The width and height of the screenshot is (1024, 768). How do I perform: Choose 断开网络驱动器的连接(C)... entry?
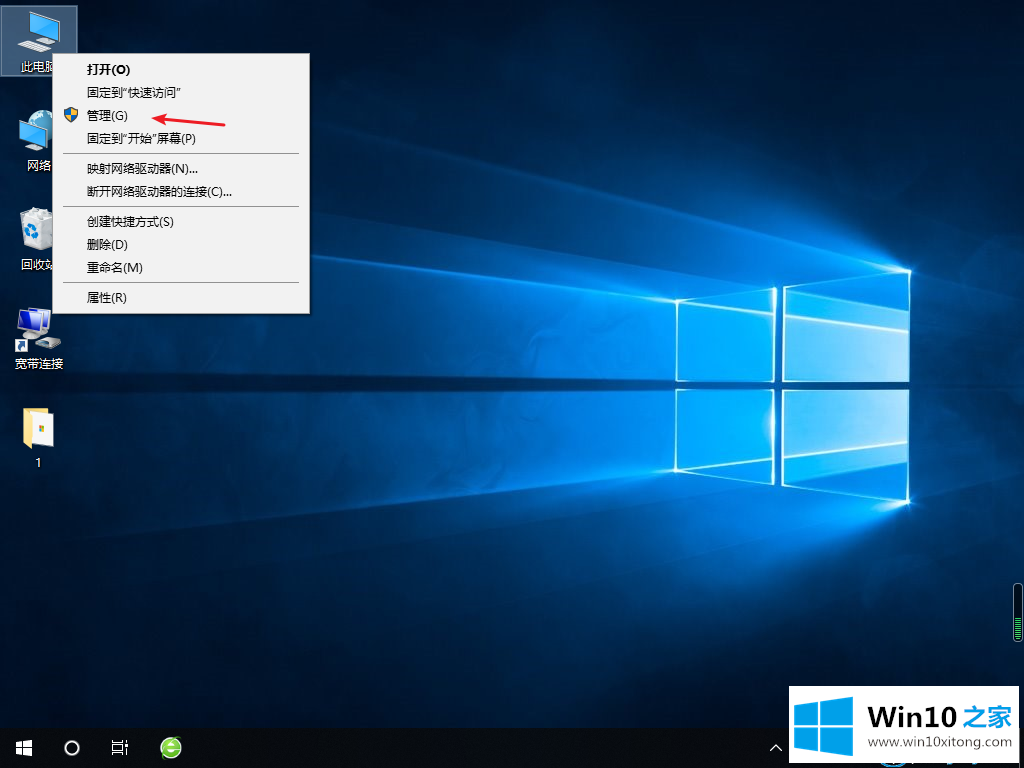181,192
